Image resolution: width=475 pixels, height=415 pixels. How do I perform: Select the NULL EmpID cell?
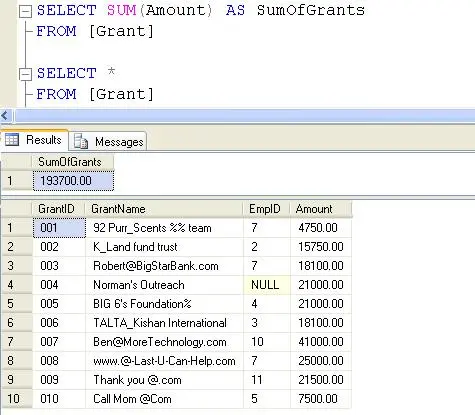267,285
